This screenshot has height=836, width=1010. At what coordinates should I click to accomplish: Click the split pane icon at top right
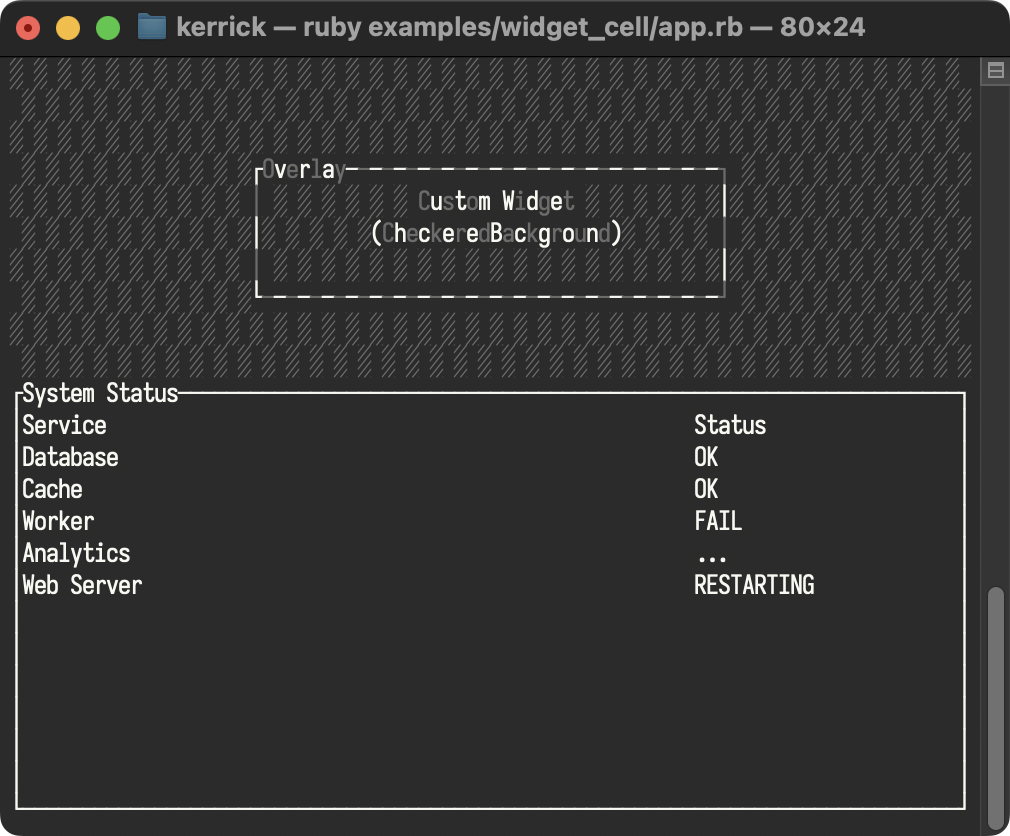(x=995, y=70)
